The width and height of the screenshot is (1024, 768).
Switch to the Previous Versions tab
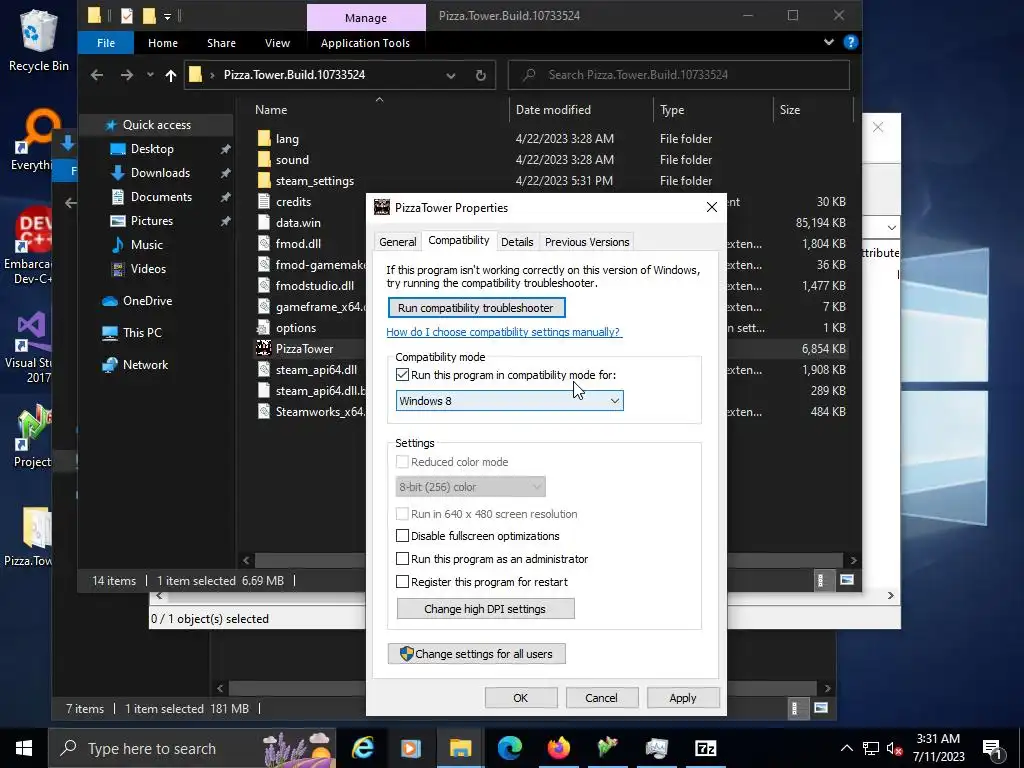point(587,242)
